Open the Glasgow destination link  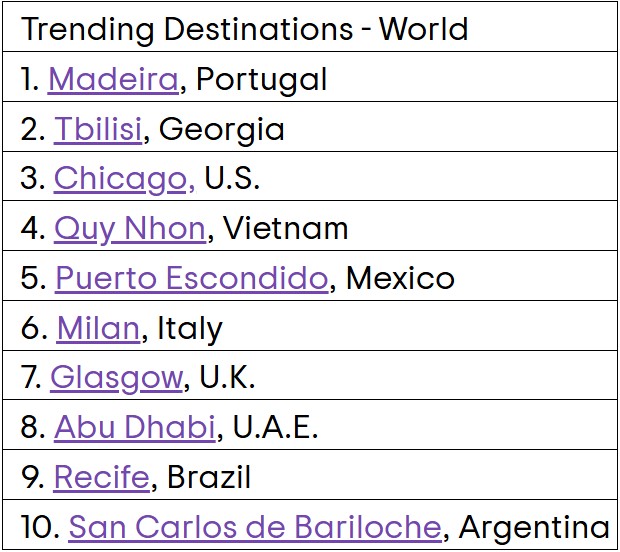116,377
